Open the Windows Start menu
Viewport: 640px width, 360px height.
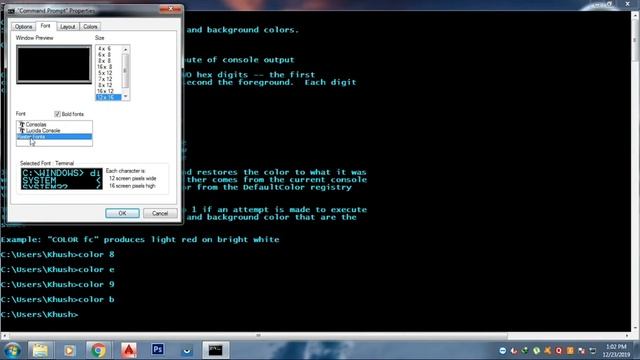coord(12,350)
